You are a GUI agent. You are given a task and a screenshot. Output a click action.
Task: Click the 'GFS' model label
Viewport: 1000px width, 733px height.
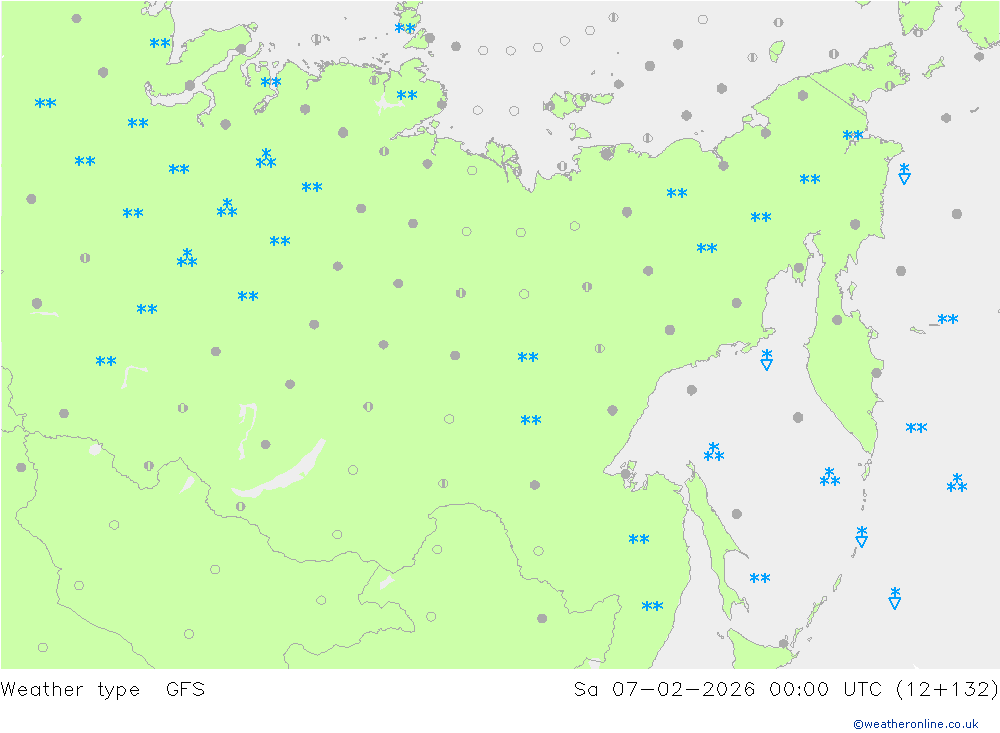[186, 689]
